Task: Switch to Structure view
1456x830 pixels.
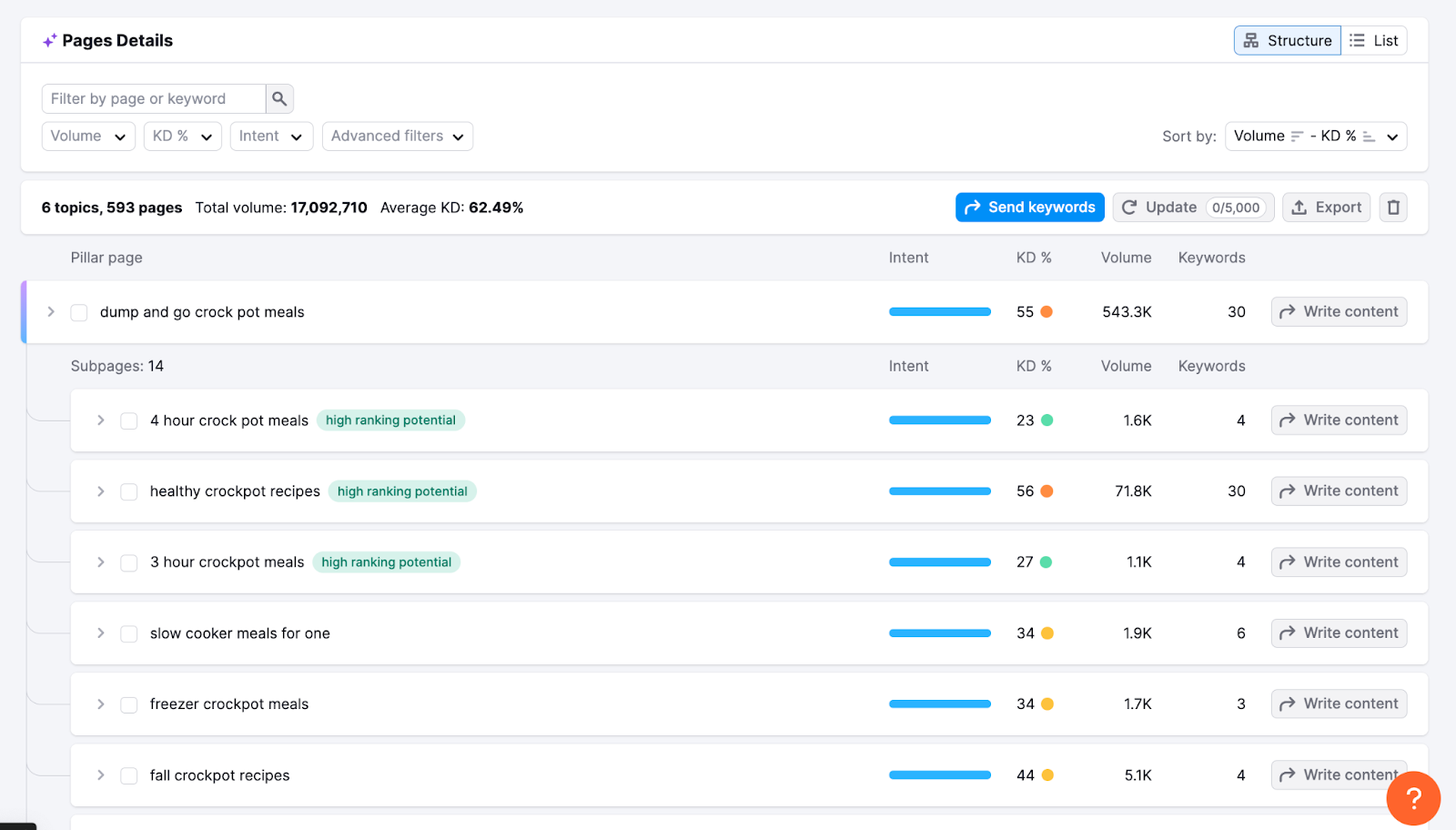Action: click(x=1288, y=41)
